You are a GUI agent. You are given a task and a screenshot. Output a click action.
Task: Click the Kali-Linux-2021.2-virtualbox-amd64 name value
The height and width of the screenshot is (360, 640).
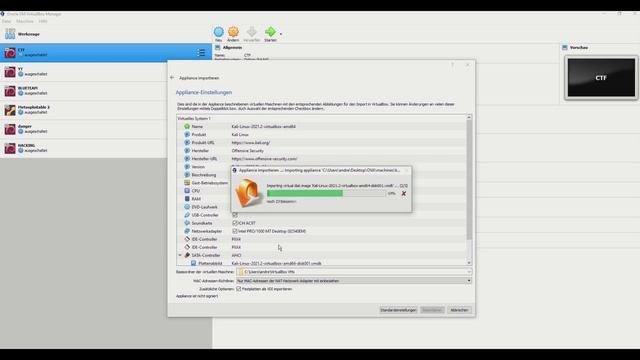pyautogui.click(x=264, y=127)
